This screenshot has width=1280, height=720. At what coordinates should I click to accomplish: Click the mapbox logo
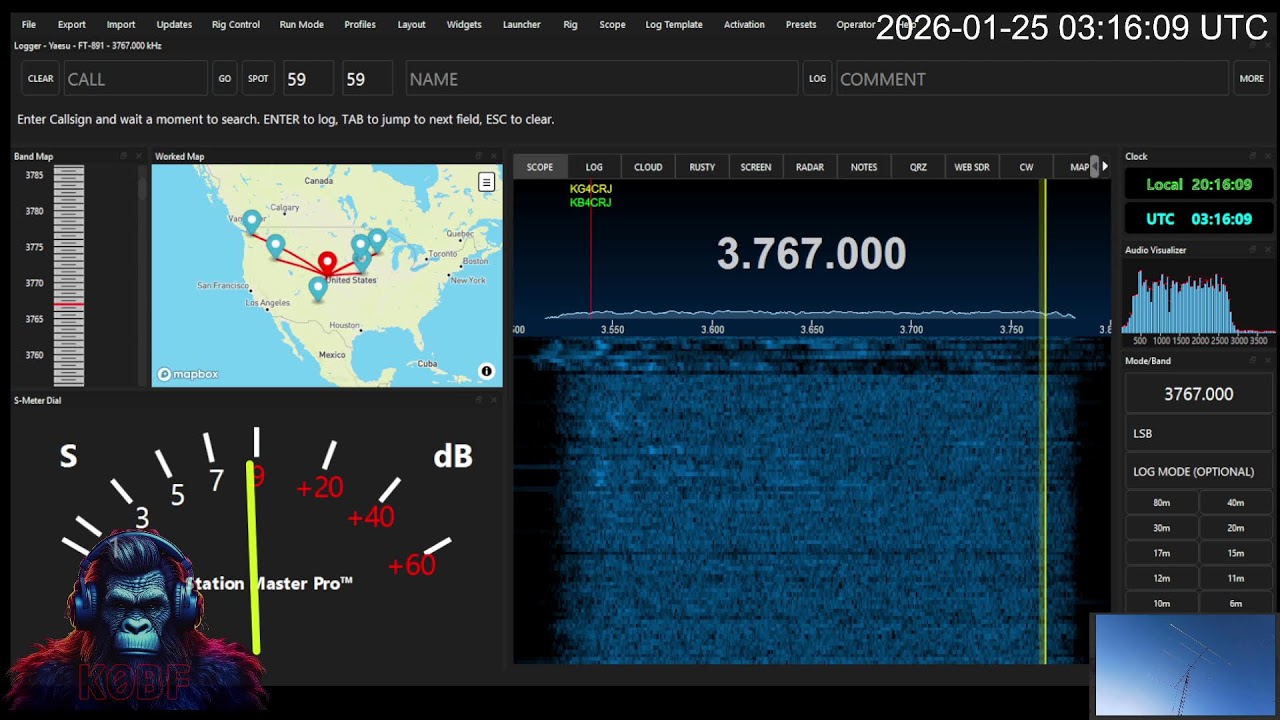[x=188, y=374]
